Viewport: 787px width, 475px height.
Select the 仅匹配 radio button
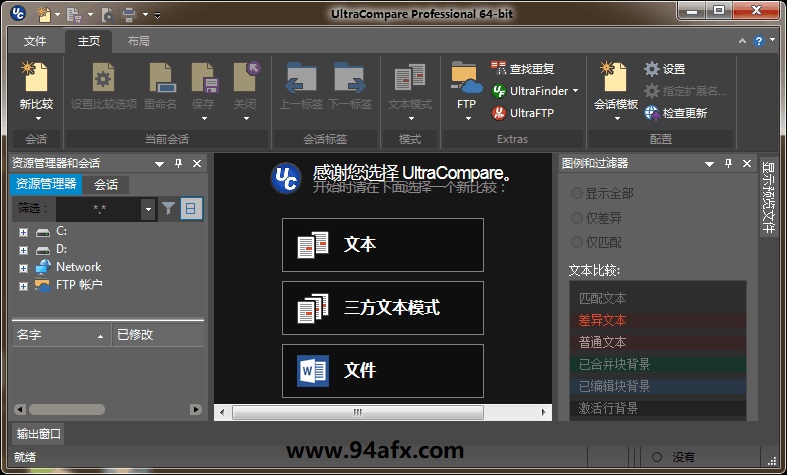click(577, 243)
